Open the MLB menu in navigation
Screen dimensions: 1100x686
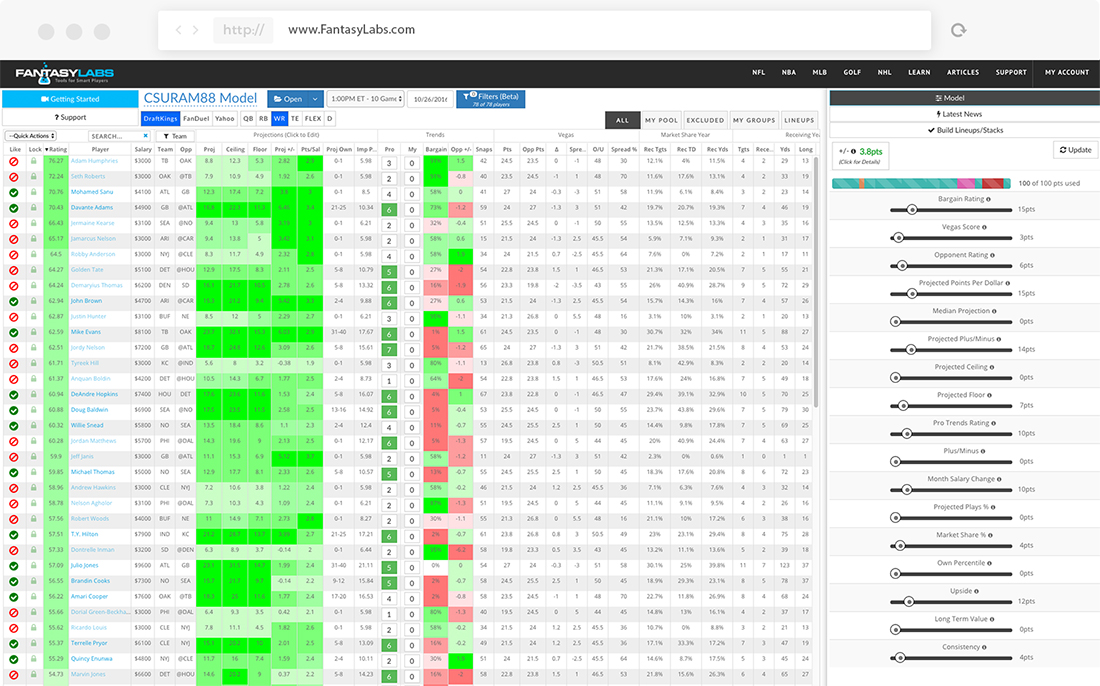tap(819, 72)
